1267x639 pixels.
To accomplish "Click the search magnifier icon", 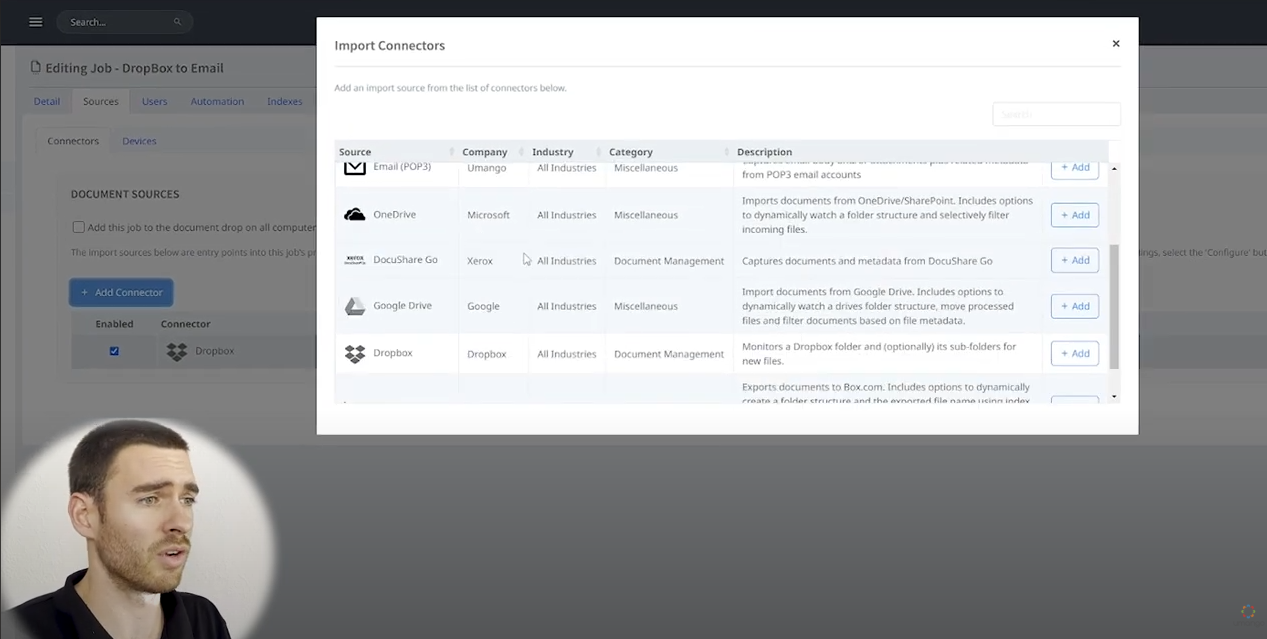I will [178, 21].
